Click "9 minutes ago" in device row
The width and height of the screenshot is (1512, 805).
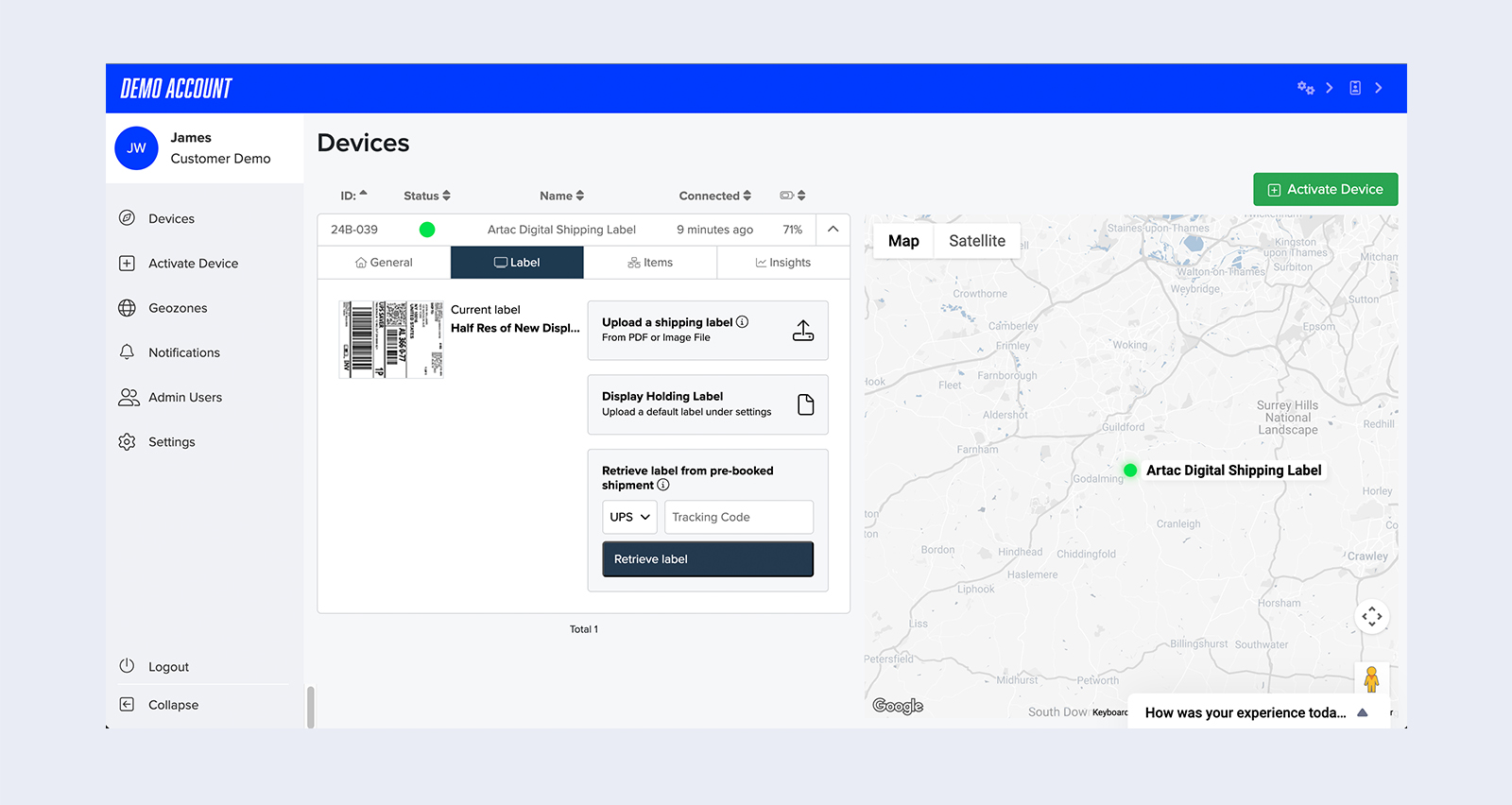[x=715, y=230]
